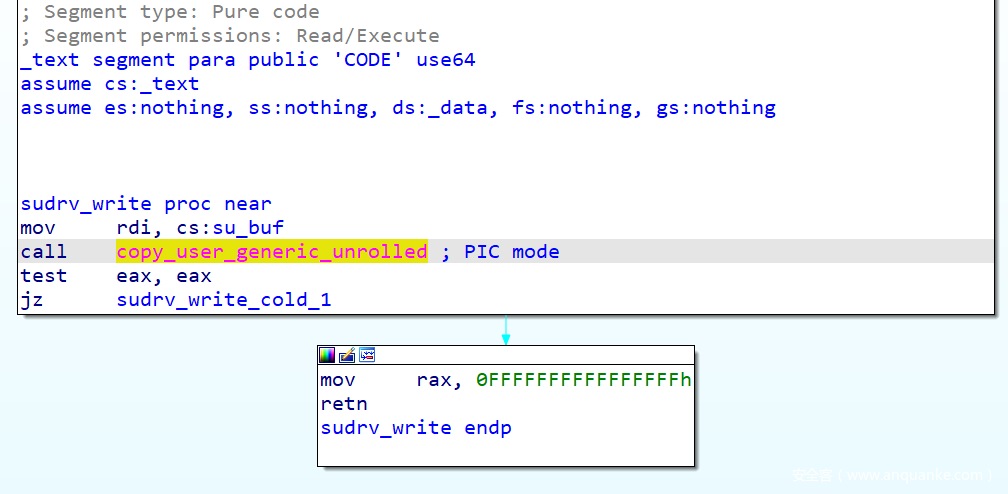Click the 'Segment type: Pure code' comment

click(x=170, y=12)
